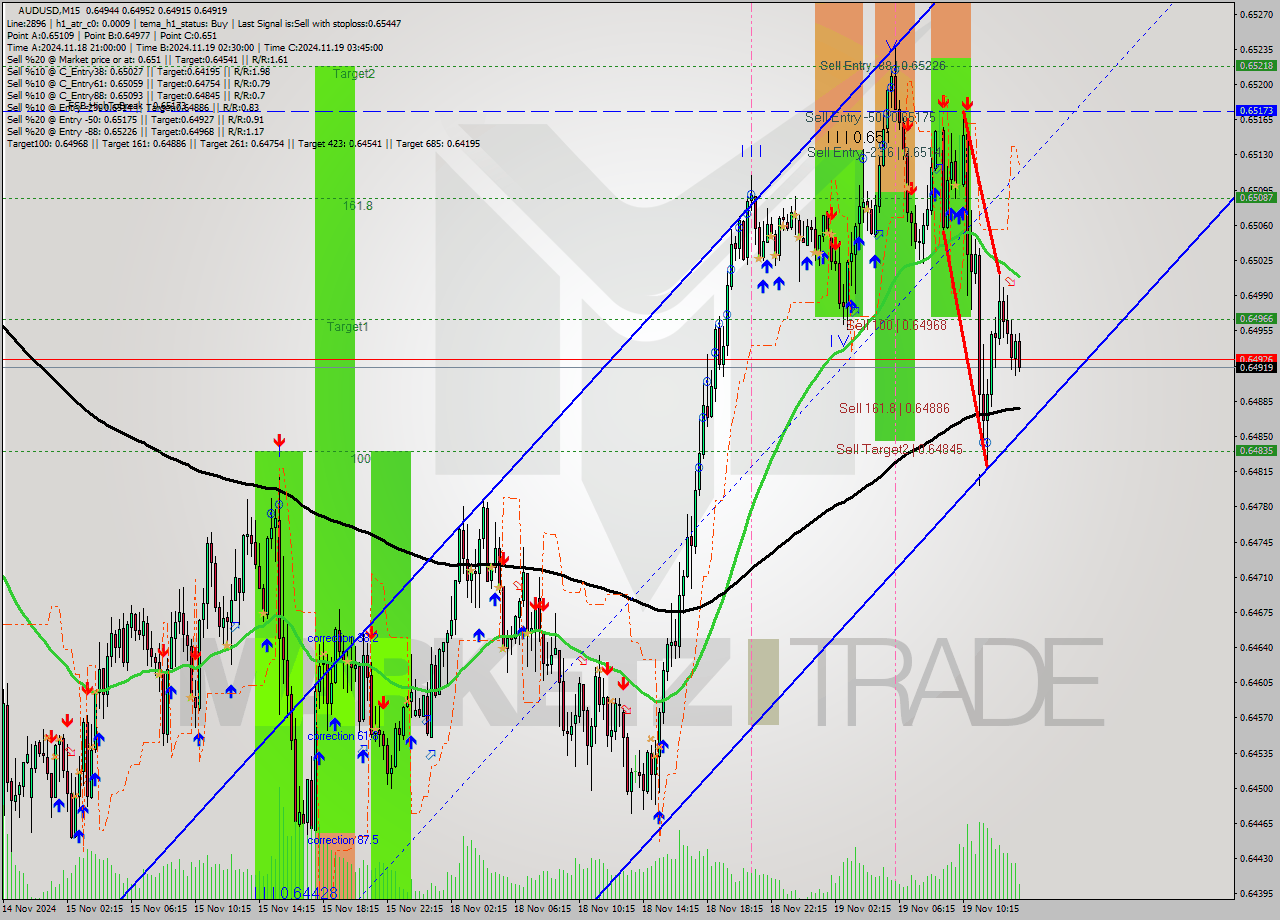The height and width of the screenshot is (920, 1280).
Task: Click the 18 Nov 06:15 time label
Action: (x=543, y=910)
